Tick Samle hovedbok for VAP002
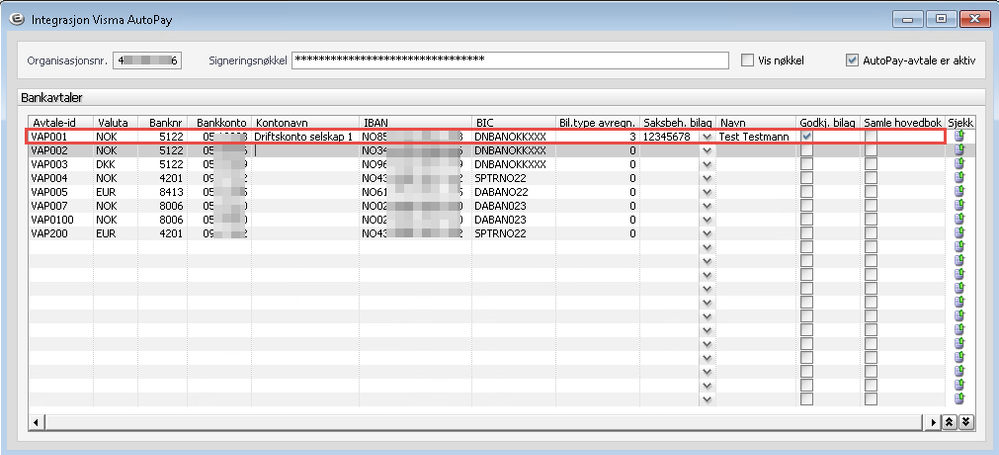The width and height of the screenshot is (999, 455). click(870, 150)
